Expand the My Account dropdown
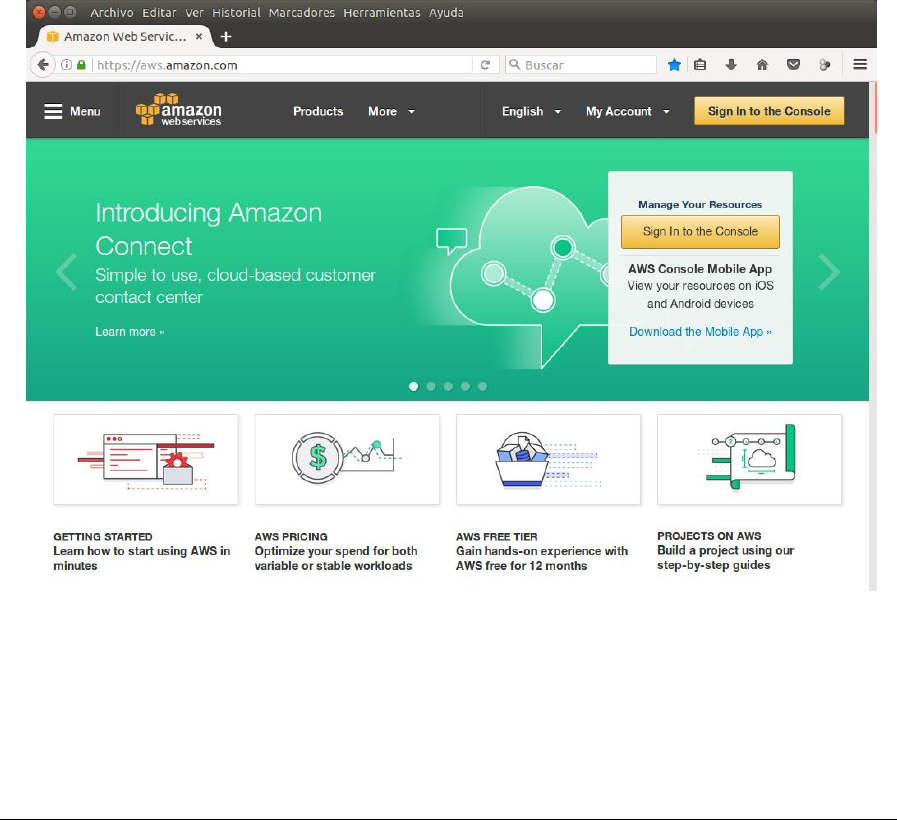Image resolution: width=897 pixels, height=820 pixels. point(628,112)
